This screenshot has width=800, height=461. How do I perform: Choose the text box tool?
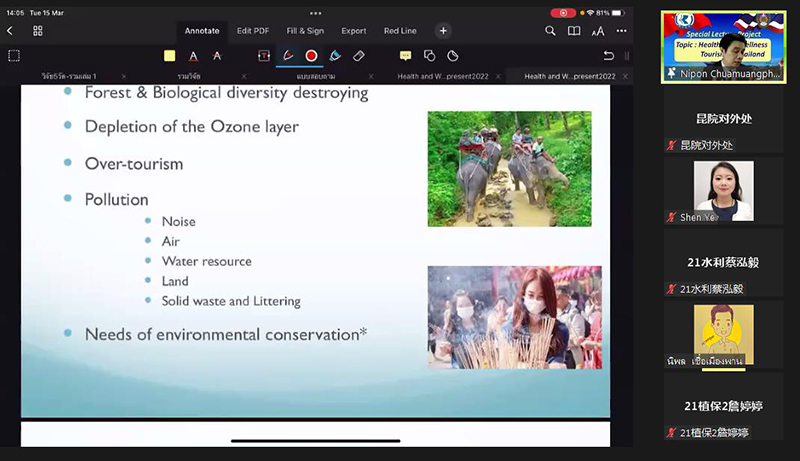coord(264,56)
